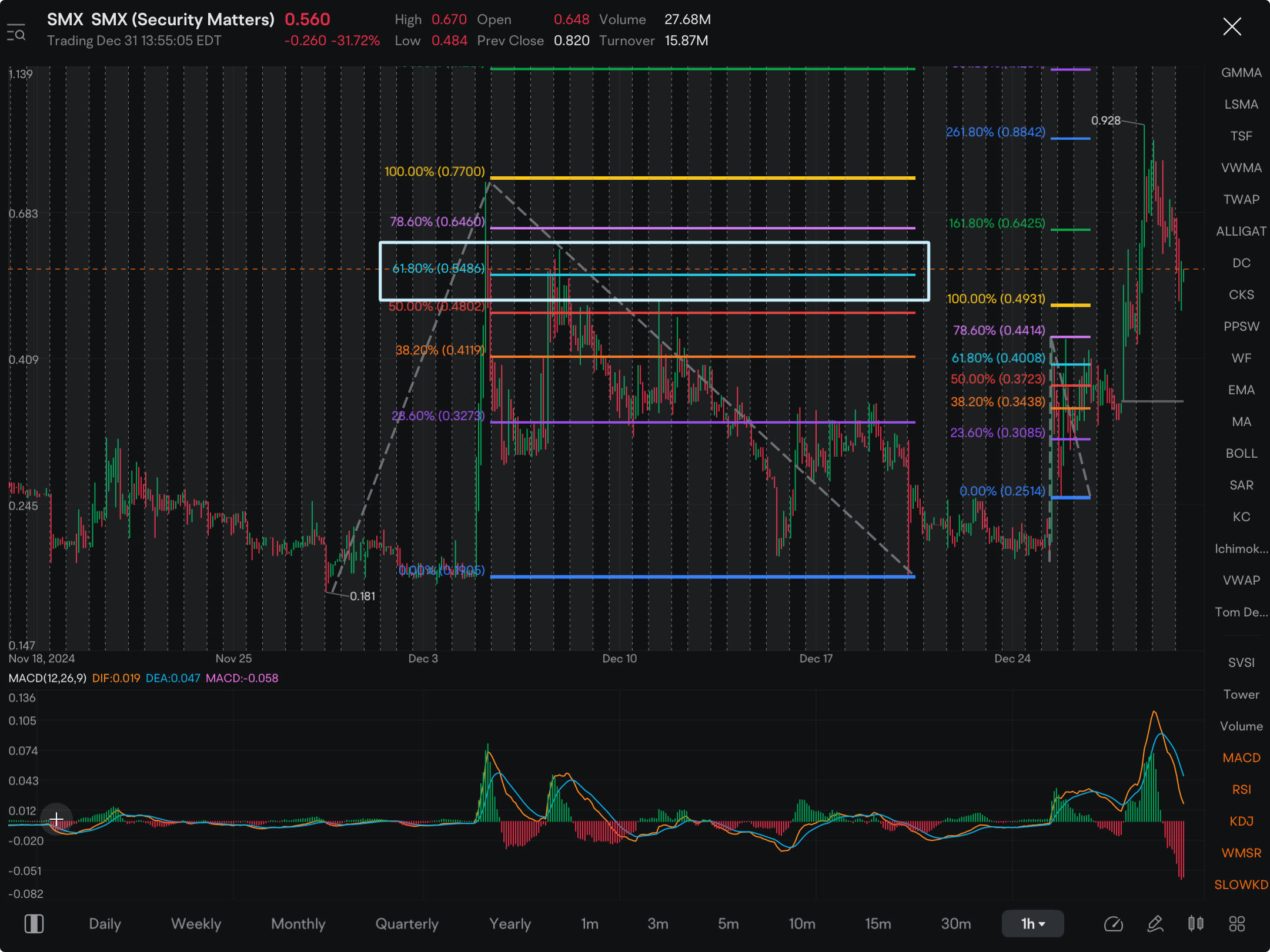Enable the BOLL indicator
Screen dimensions: 1270x952
point(1241,454)
